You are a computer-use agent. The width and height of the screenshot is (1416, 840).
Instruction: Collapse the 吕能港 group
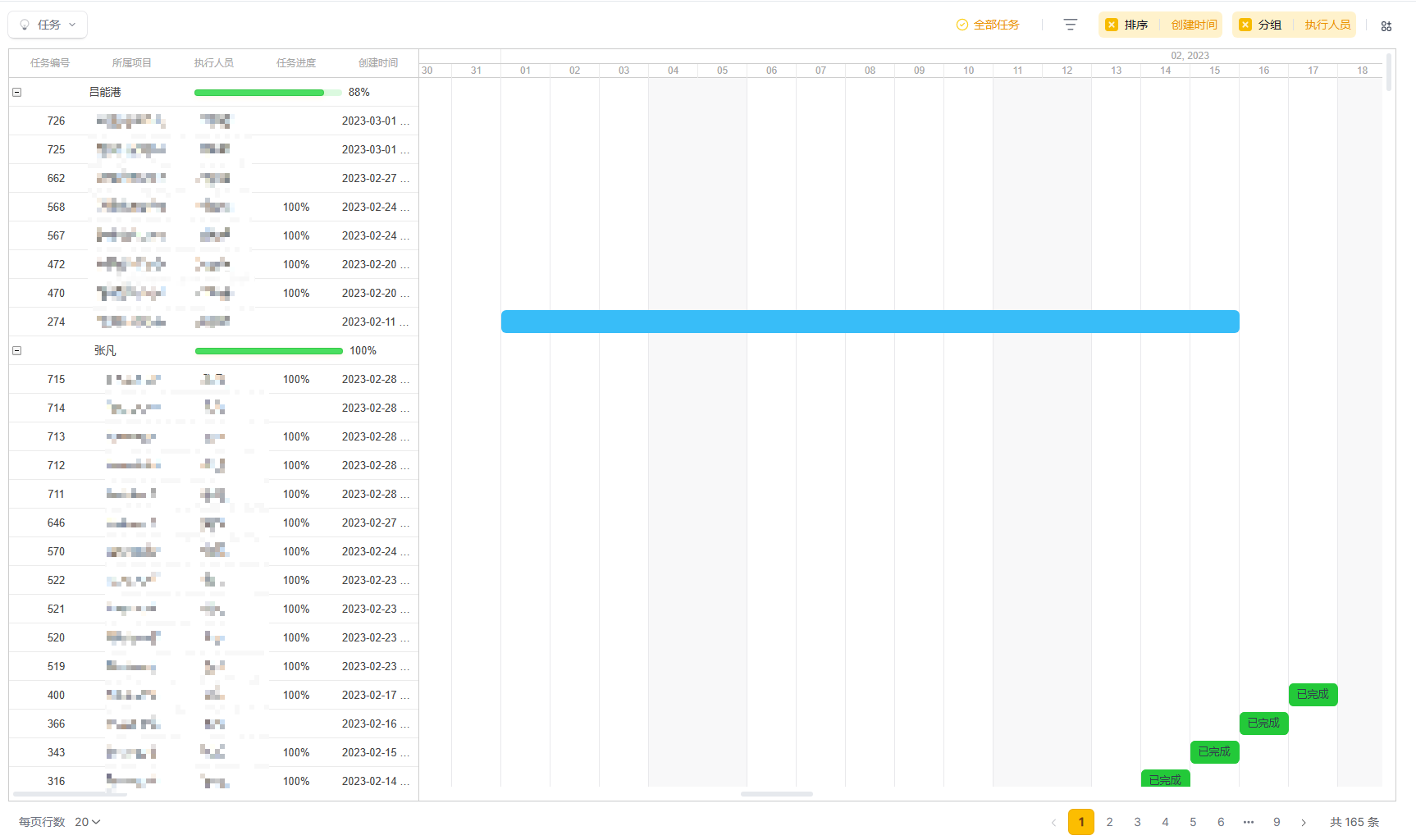coord(16,92)
